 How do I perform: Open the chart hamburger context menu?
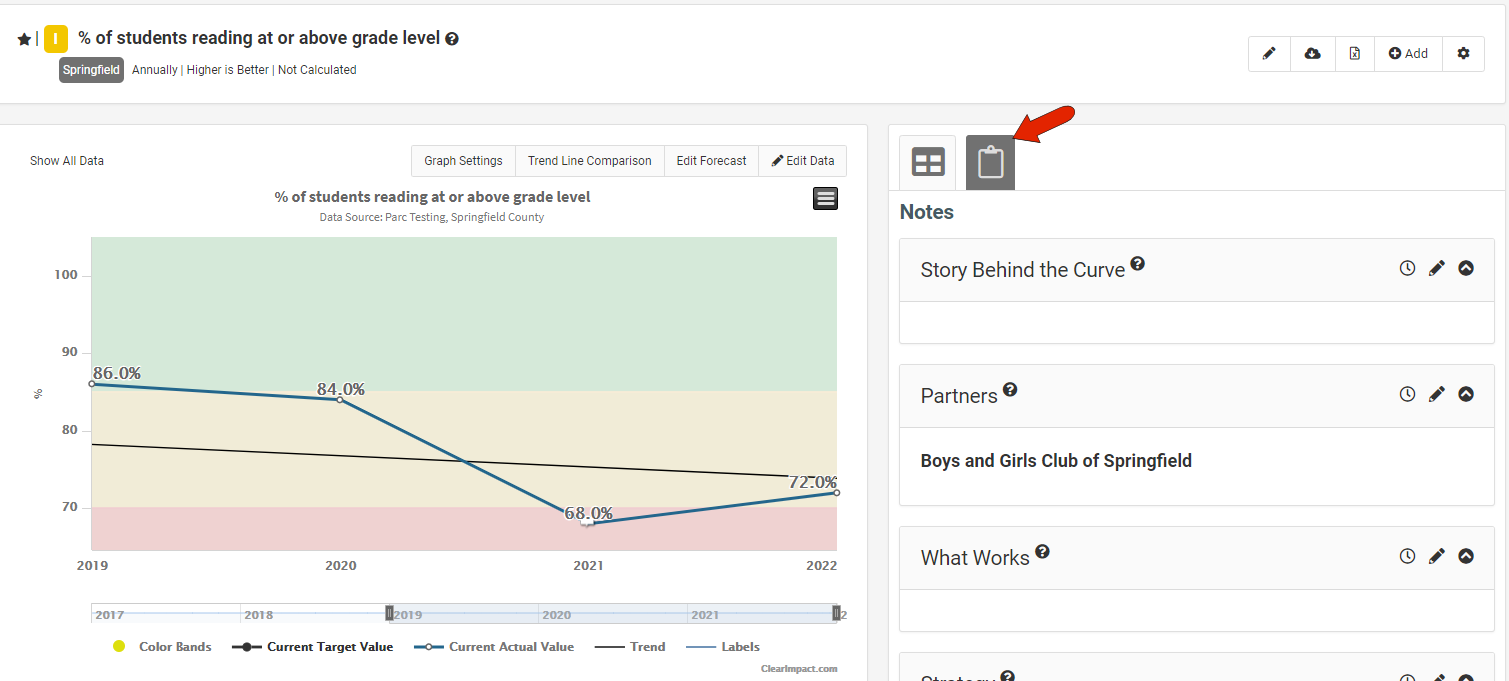[826, 198]
